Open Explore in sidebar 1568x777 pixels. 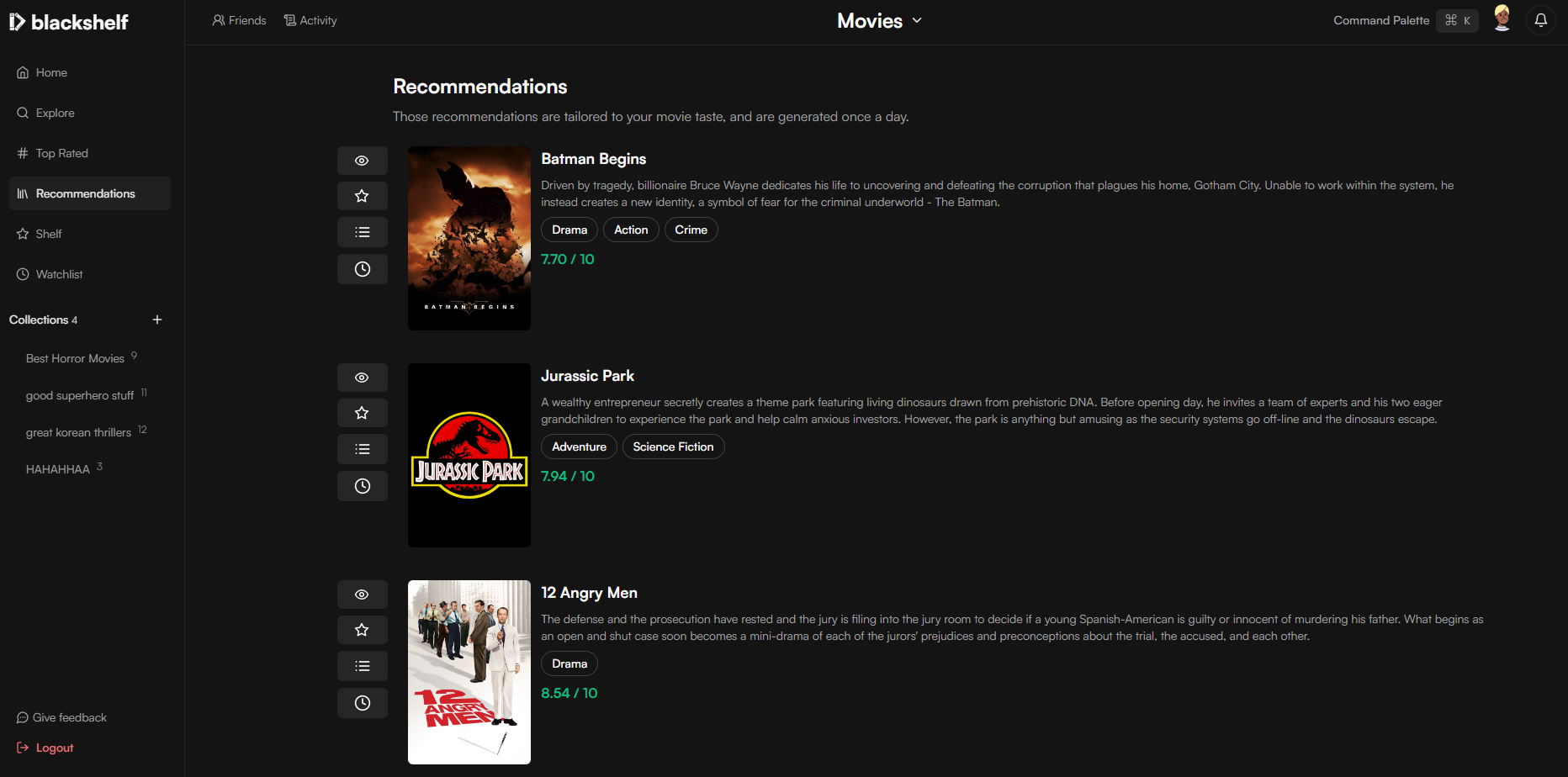click(90, 113)
